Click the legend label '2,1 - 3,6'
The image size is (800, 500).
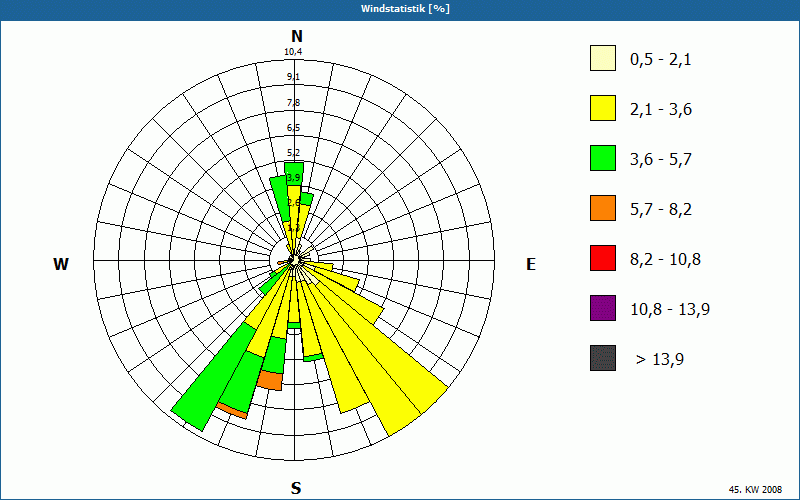point(661,110)
